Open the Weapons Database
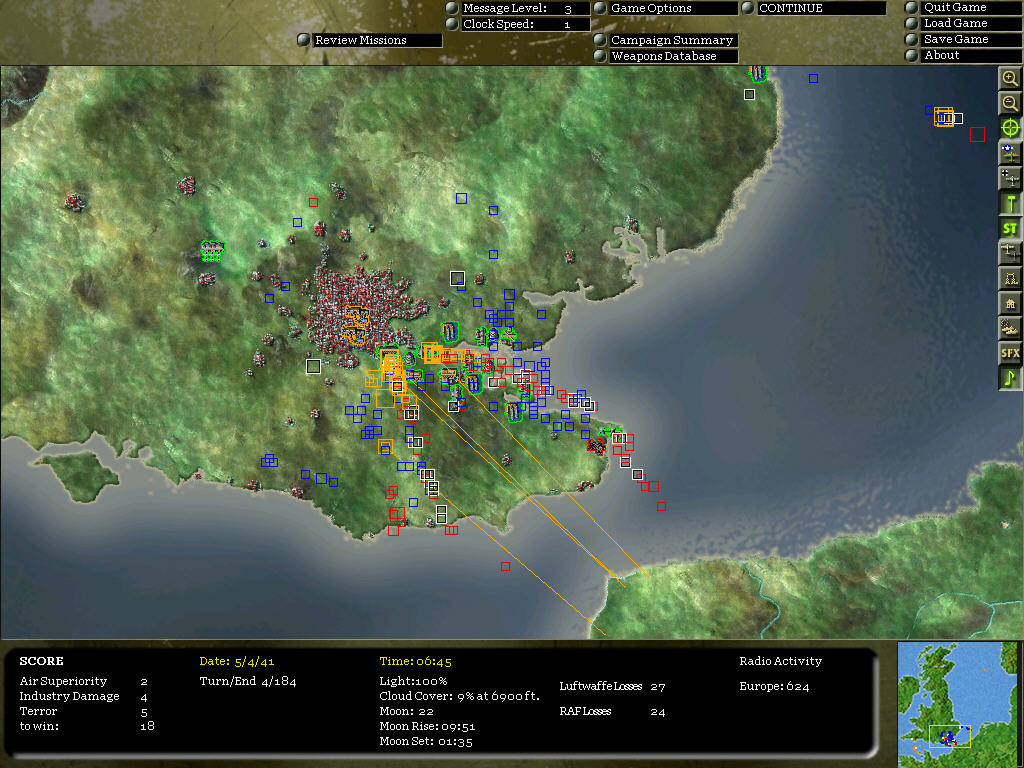Image resolution: width=1024 pixels, height=768 pixels. tap(673, 56)
